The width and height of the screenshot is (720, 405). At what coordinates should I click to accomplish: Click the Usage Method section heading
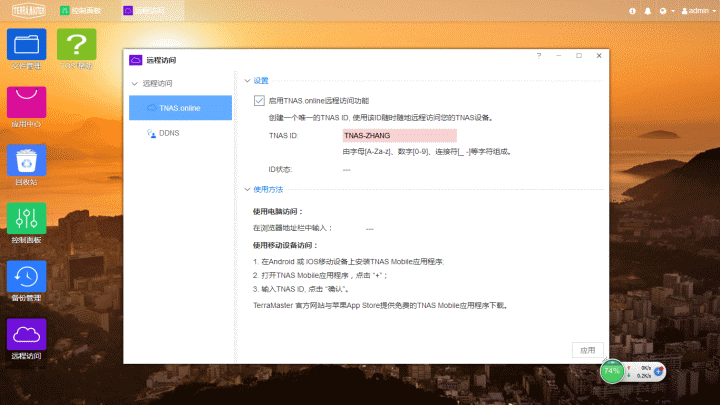(x=268, y=190)
